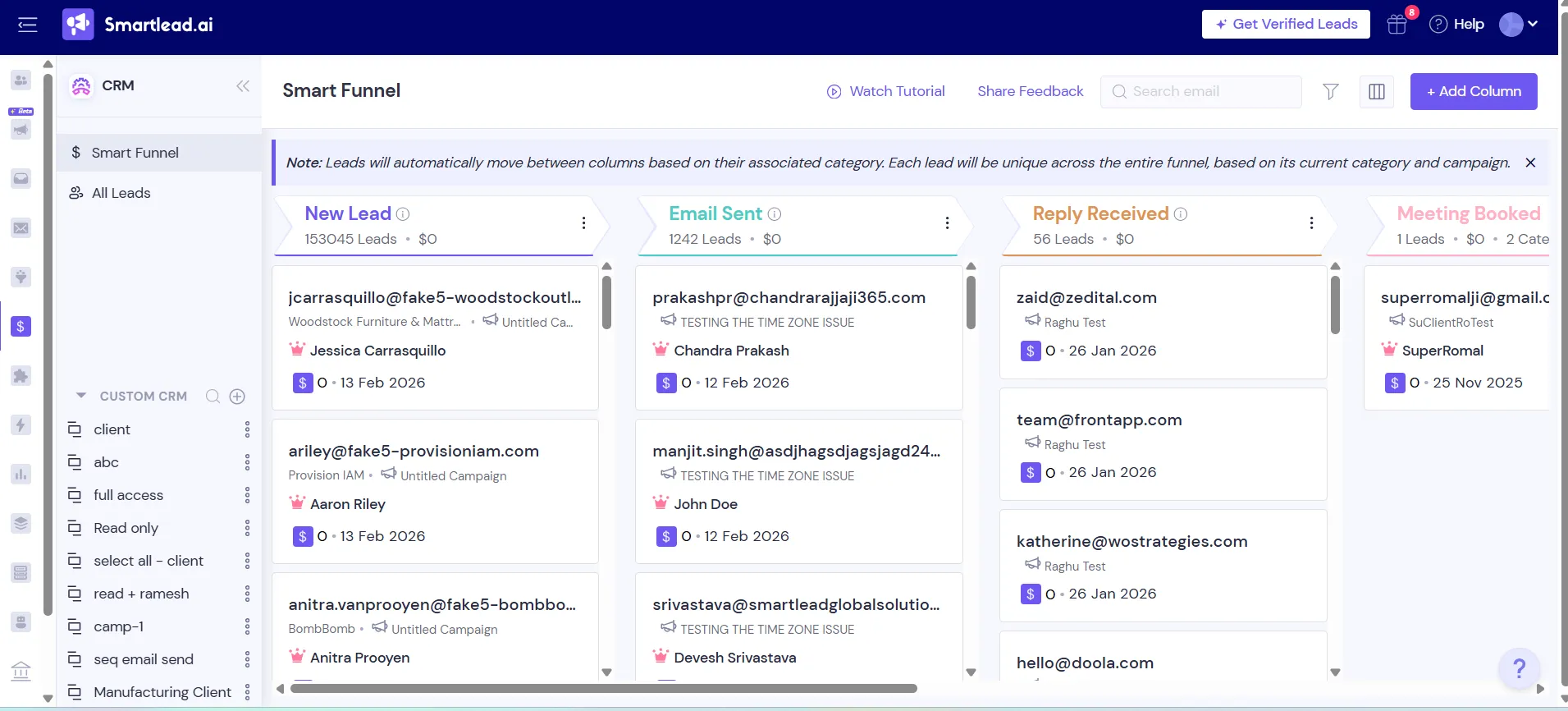The image size is (1568, 711).
Task: Click the Smartlead.ai logo
Action: pos(138,25)
